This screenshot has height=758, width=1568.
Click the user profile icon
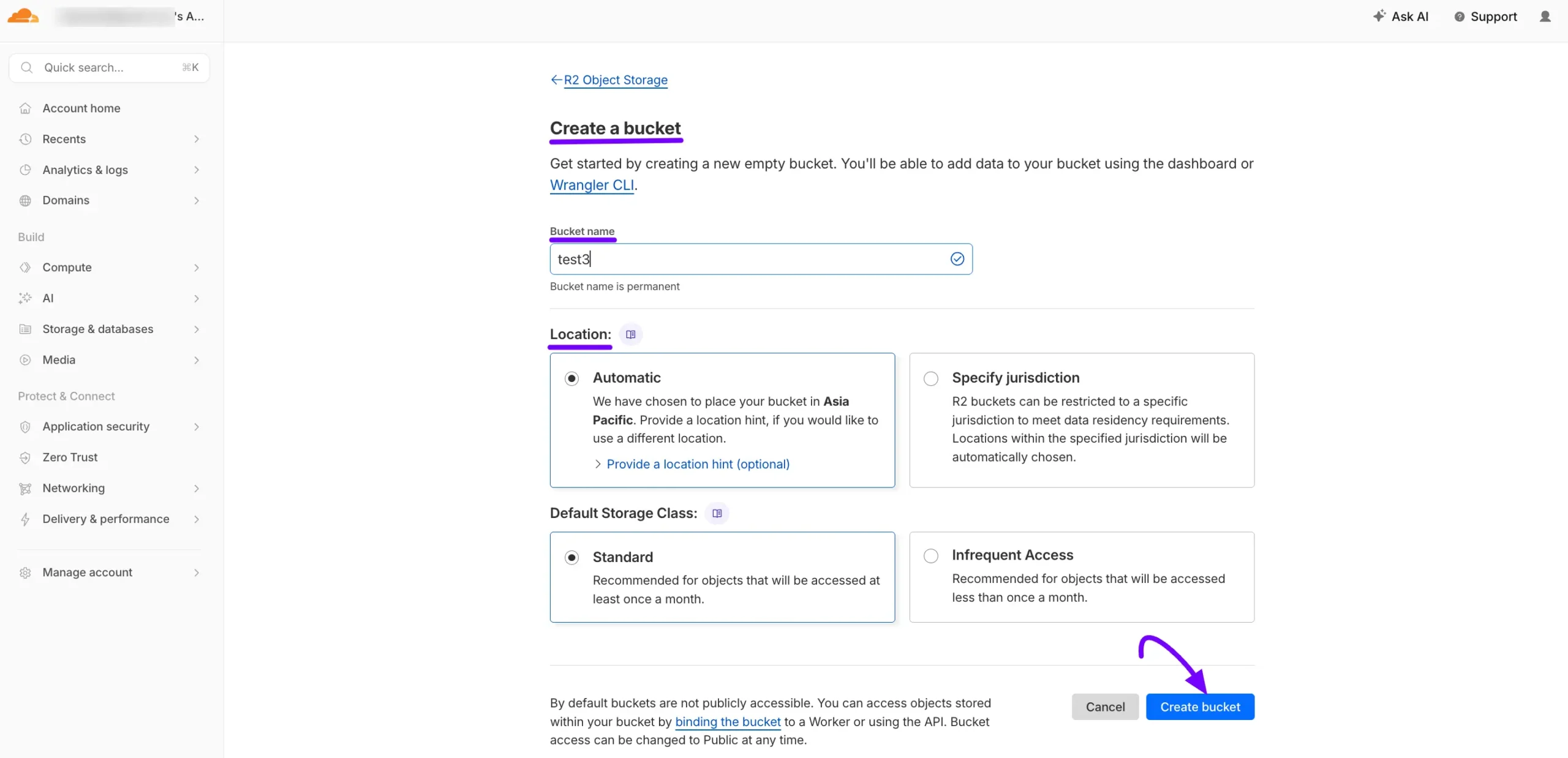click(x=1545, y=17)
